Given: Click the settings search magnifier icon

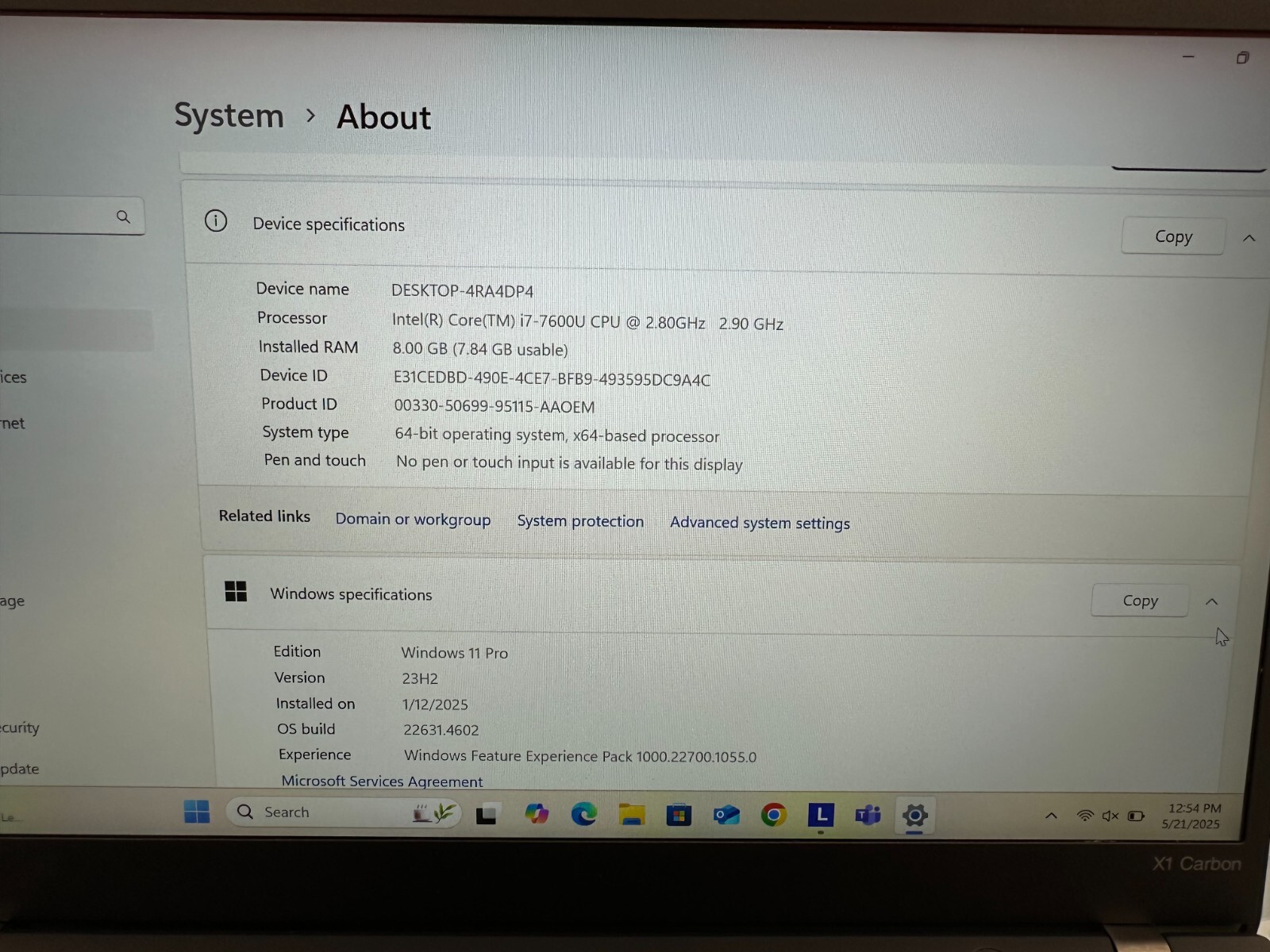Looking at the screenshot, I should click(x=123, y=217).
